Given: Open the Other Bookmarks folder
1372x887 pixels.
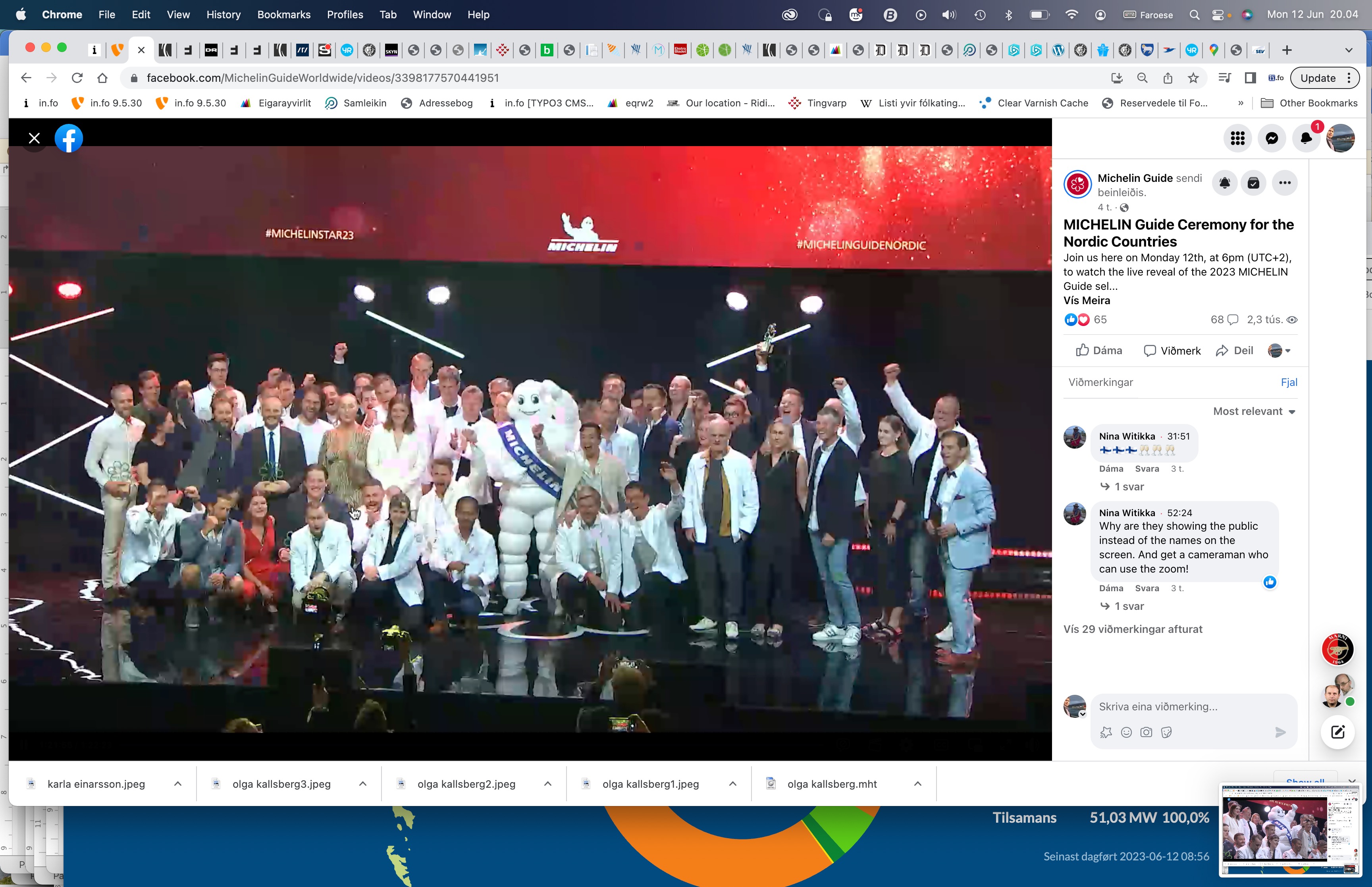Looking at the screenshot, I should coord(1308,103).
